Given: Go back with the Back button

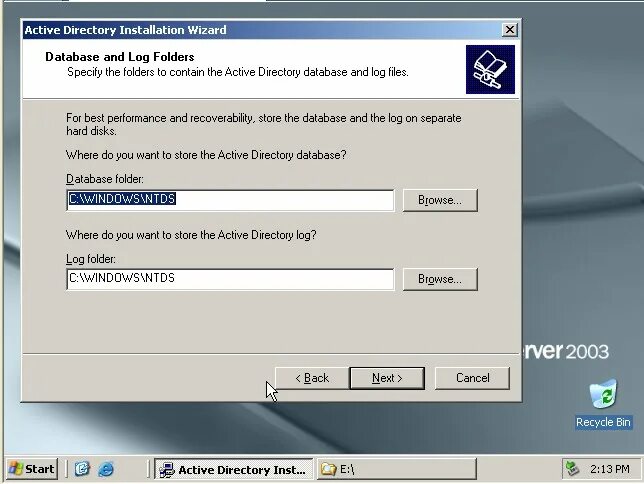Looking at the screenshot, I should click(x=312, y=378).
